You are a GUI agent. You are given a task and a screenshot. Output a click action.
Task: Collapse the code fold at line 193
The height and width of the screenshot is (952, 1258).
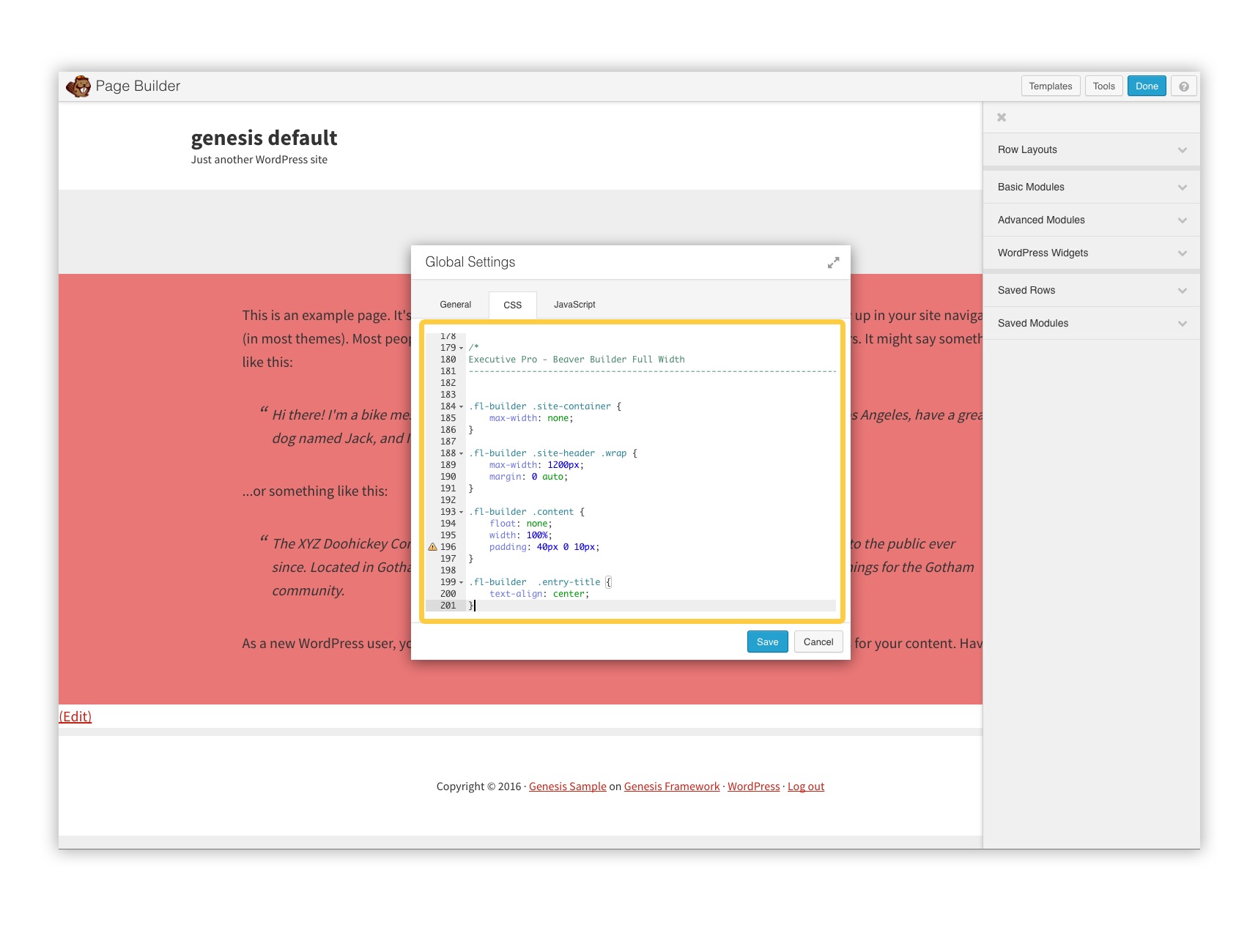tap(462, 512)
